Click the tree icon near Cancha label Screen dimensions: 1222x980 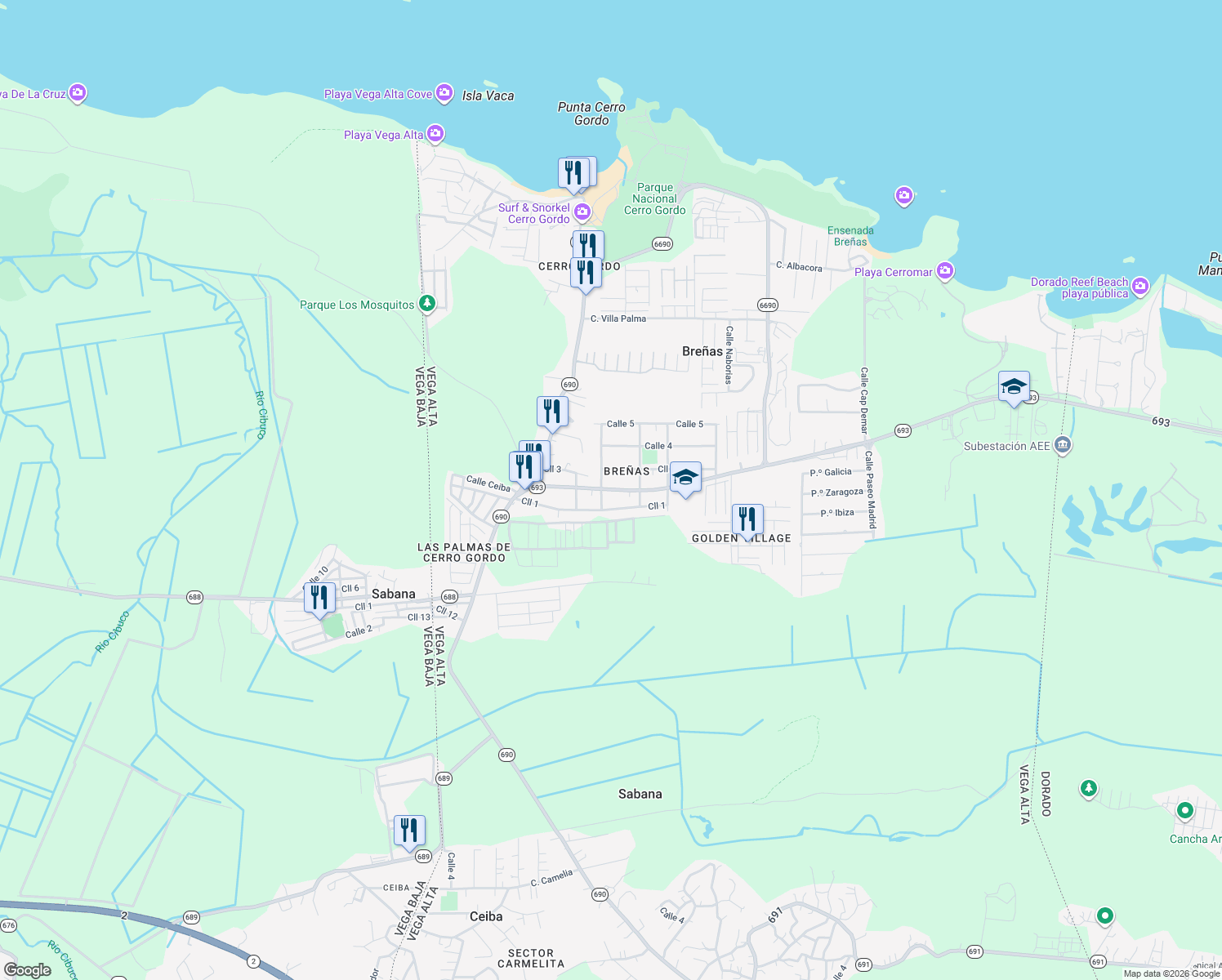(1090, 789)
